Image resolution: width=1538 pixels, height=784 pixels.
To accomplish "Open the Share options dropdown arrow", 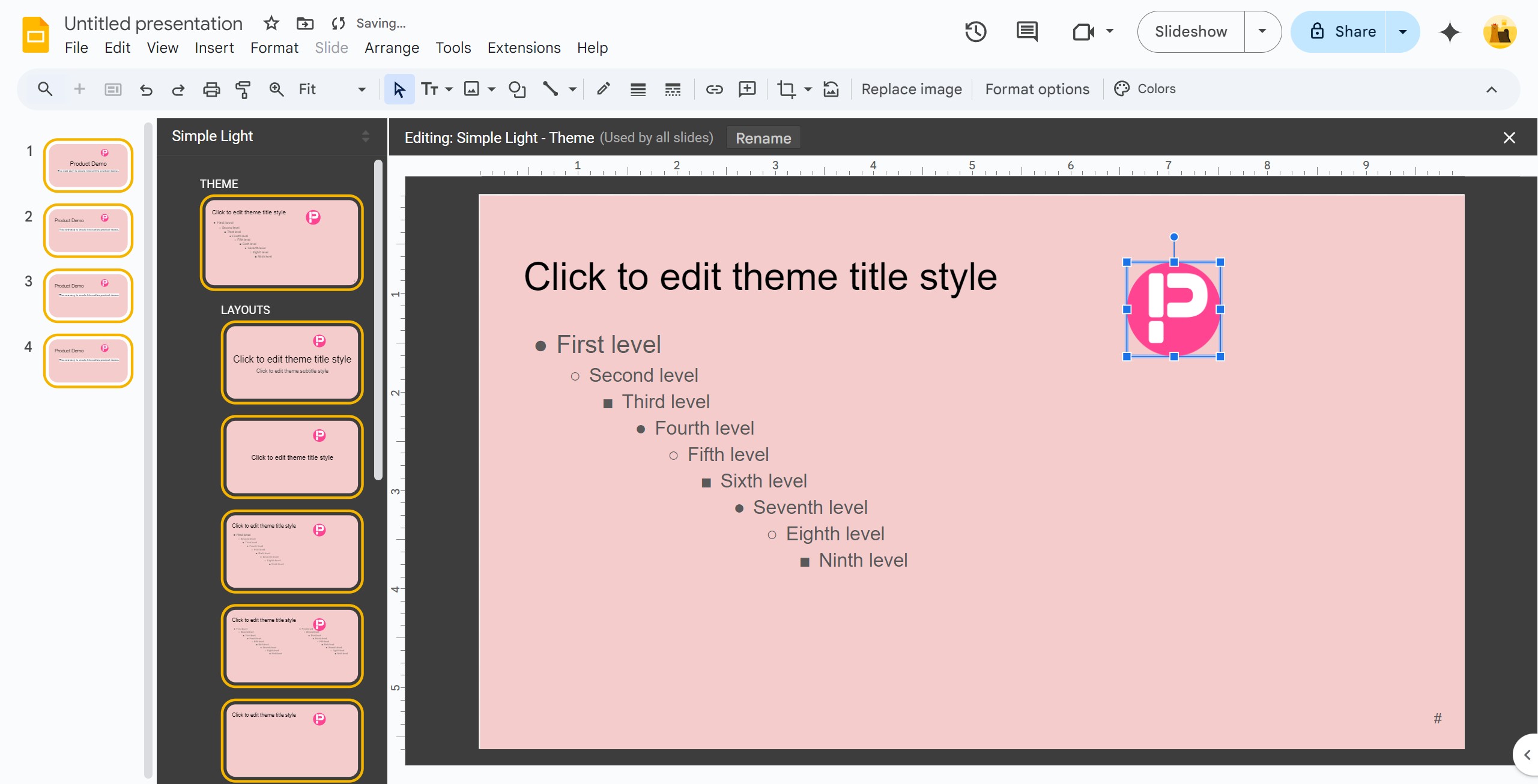I will (1403, 31).
